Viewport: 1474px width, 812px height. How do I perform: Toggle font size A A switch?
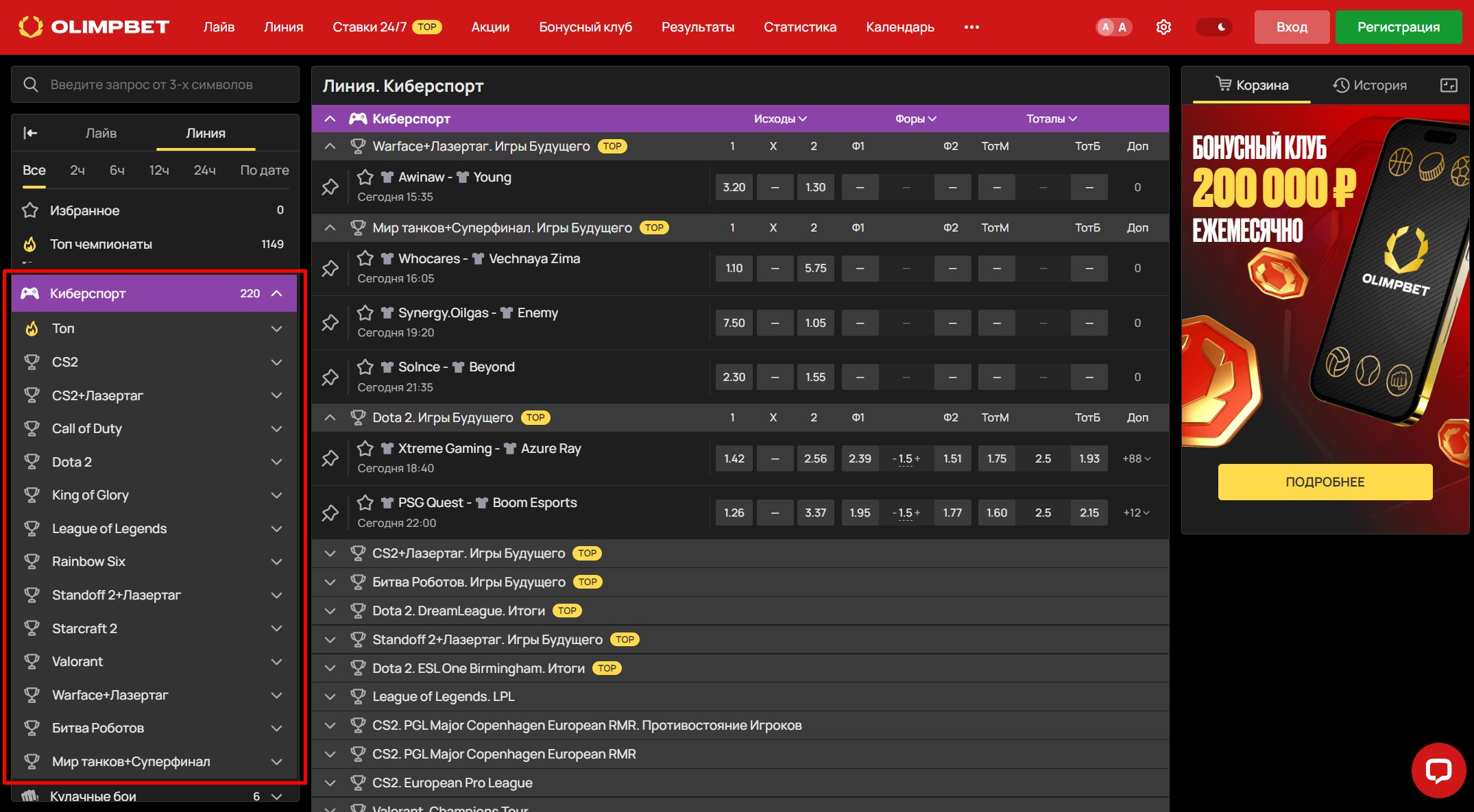pyautogui.click(x=1113, y=27)
